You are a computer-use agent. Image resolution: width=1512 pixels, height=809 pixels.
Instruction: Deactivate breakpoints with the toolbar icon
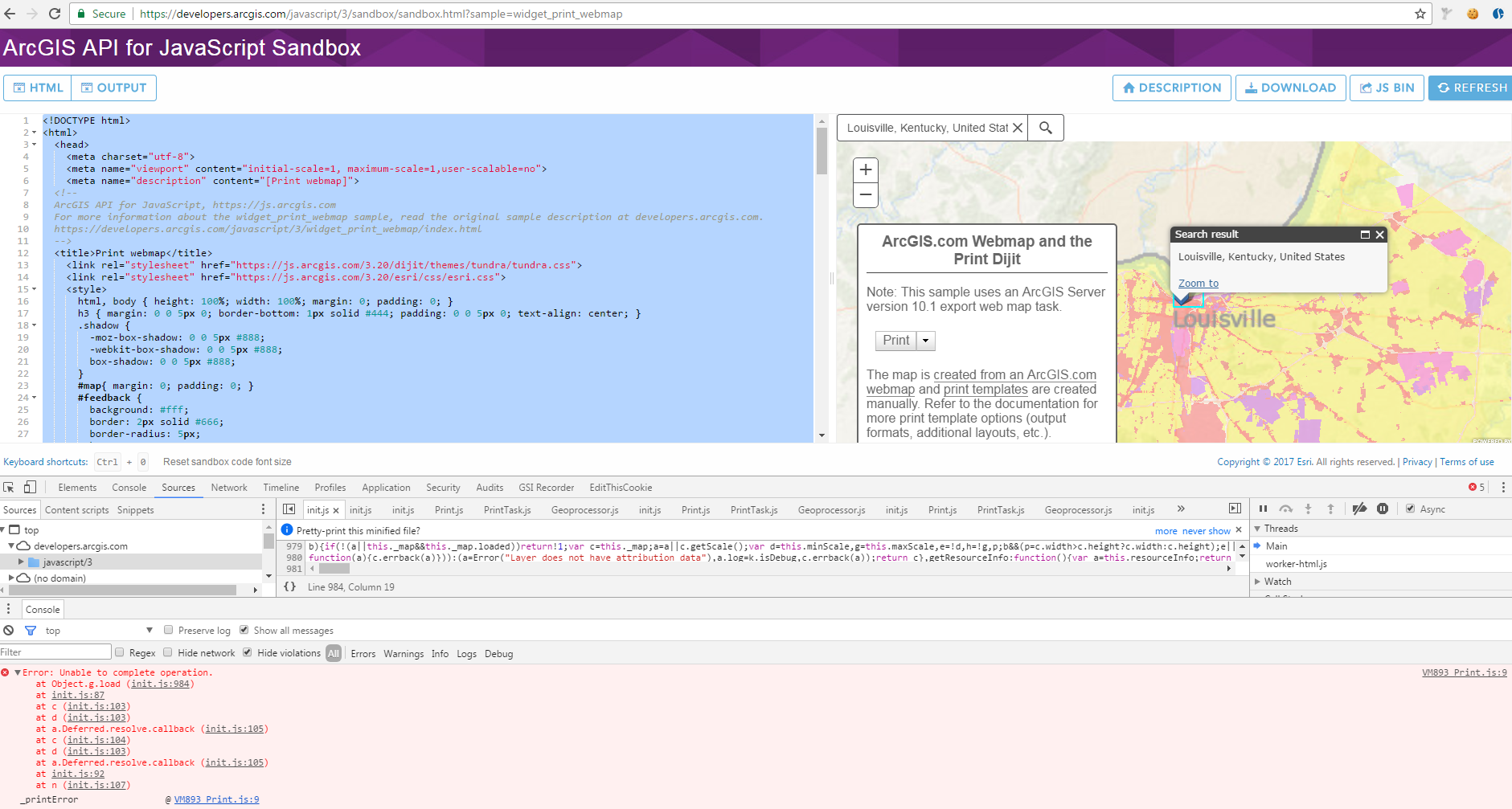1359,509
